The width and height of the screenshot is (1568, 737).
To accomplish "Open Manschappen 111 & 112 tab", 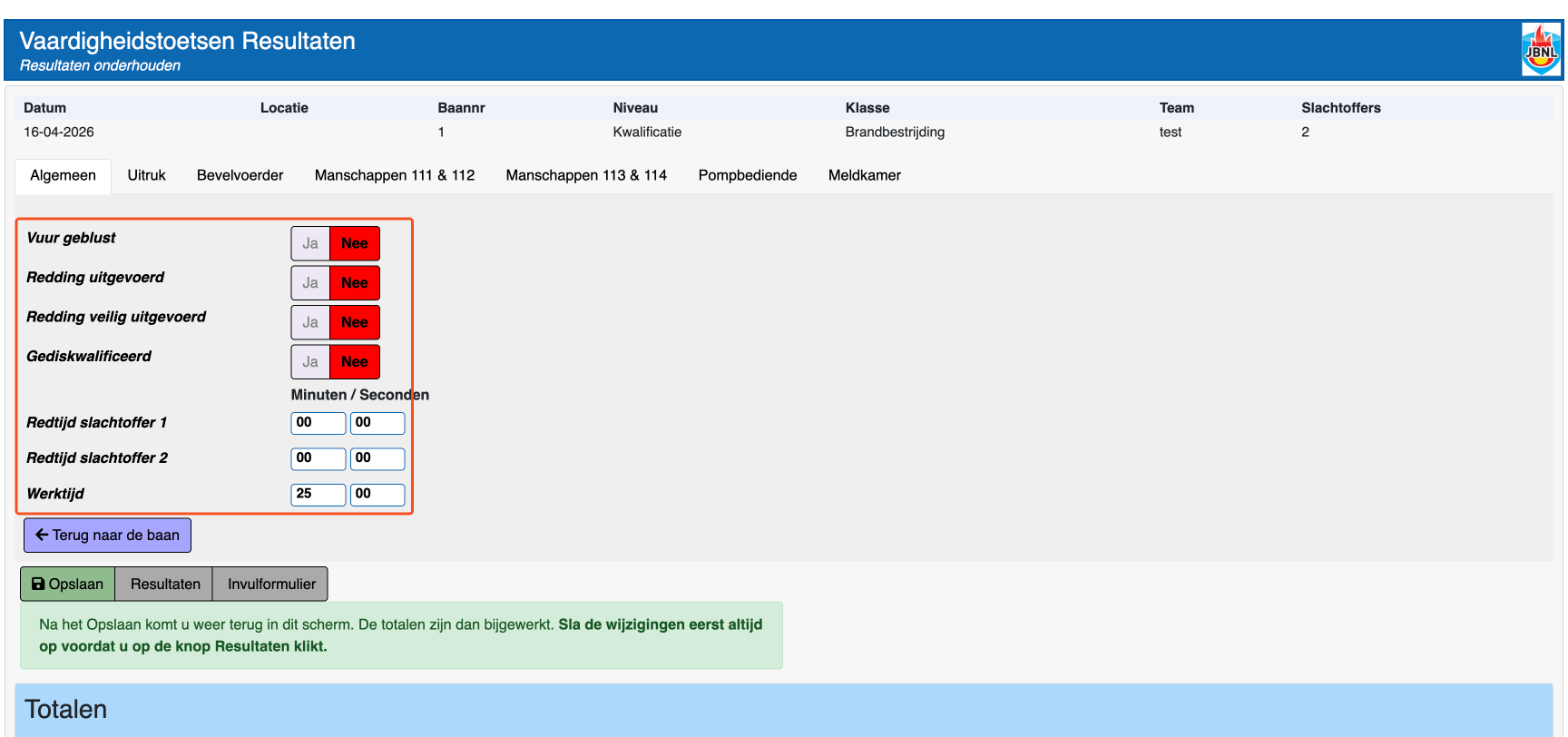I will 395,175.
